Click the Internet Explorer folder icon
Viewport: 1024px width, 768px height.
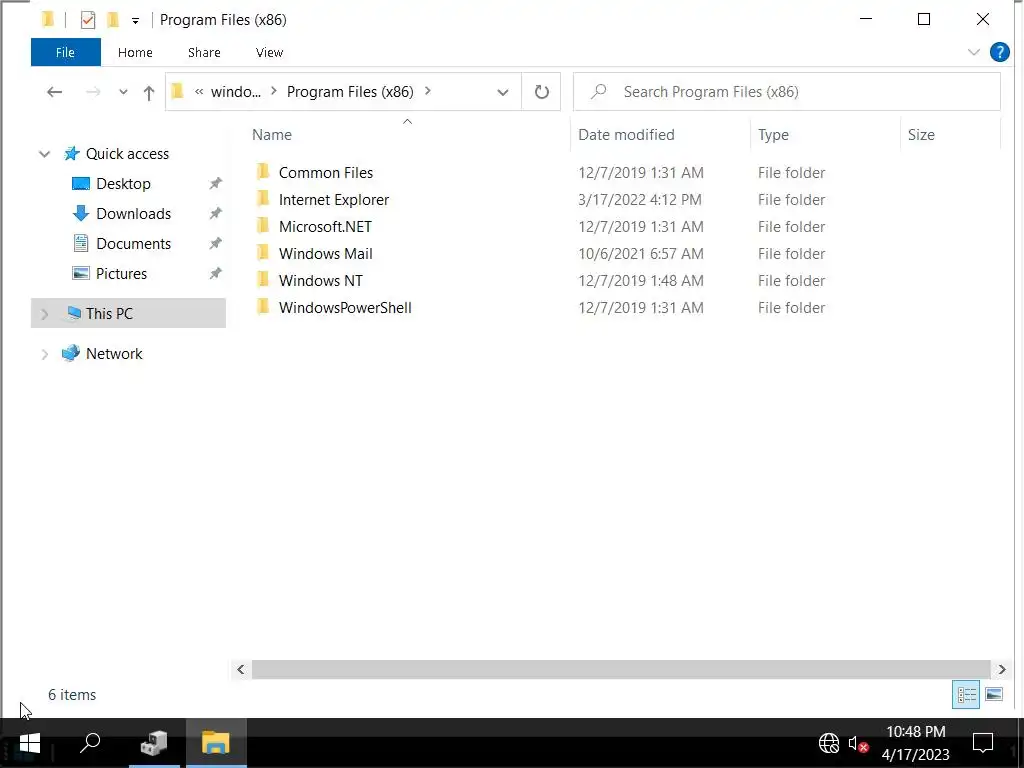point(263,199)
